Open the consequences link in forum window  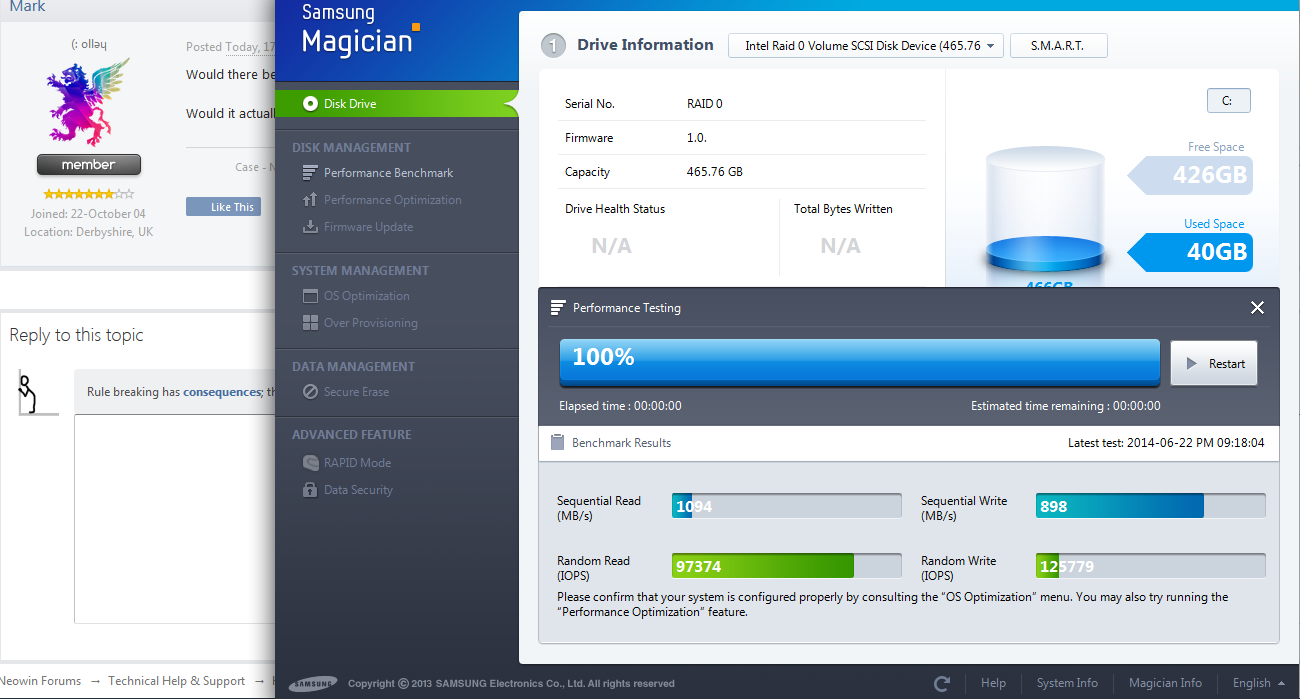[222, 392]
